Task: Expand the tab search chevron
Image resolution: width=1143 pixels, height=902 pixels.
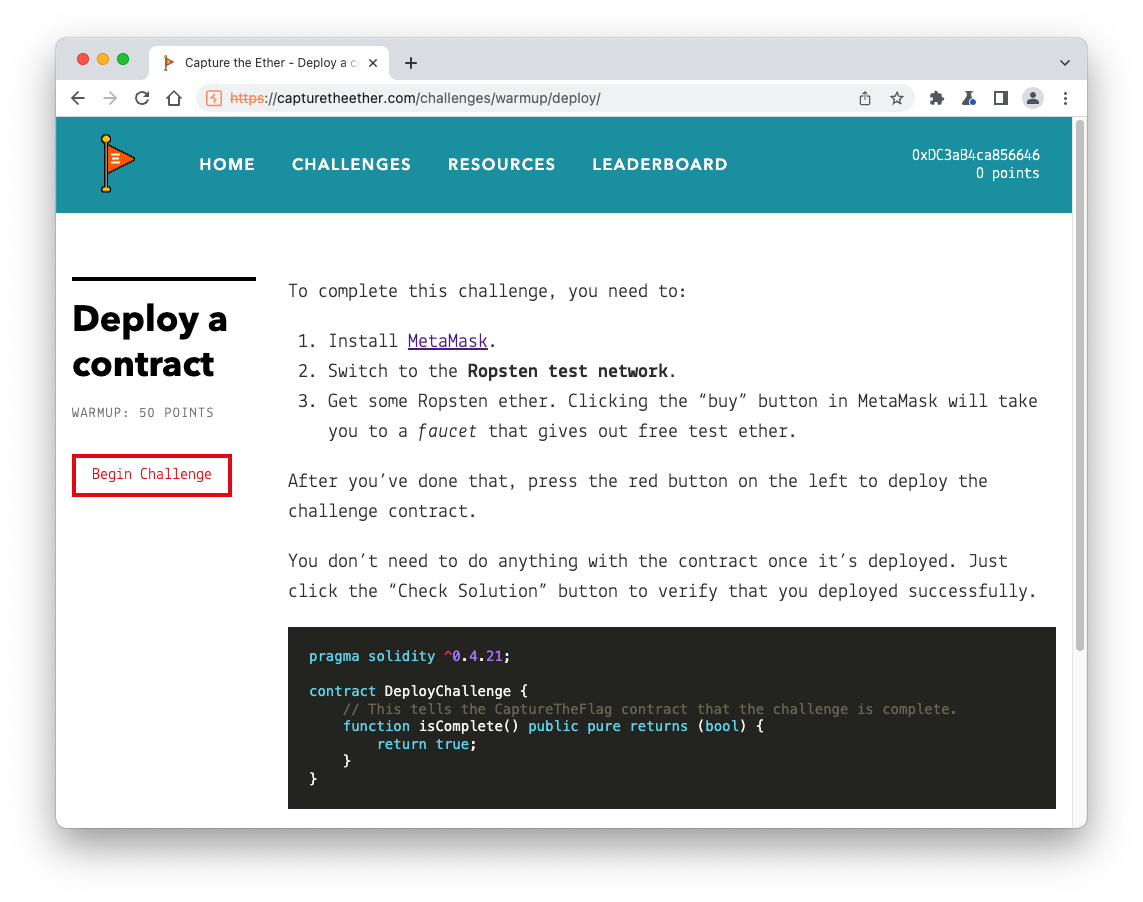Action: point(1064,63)
